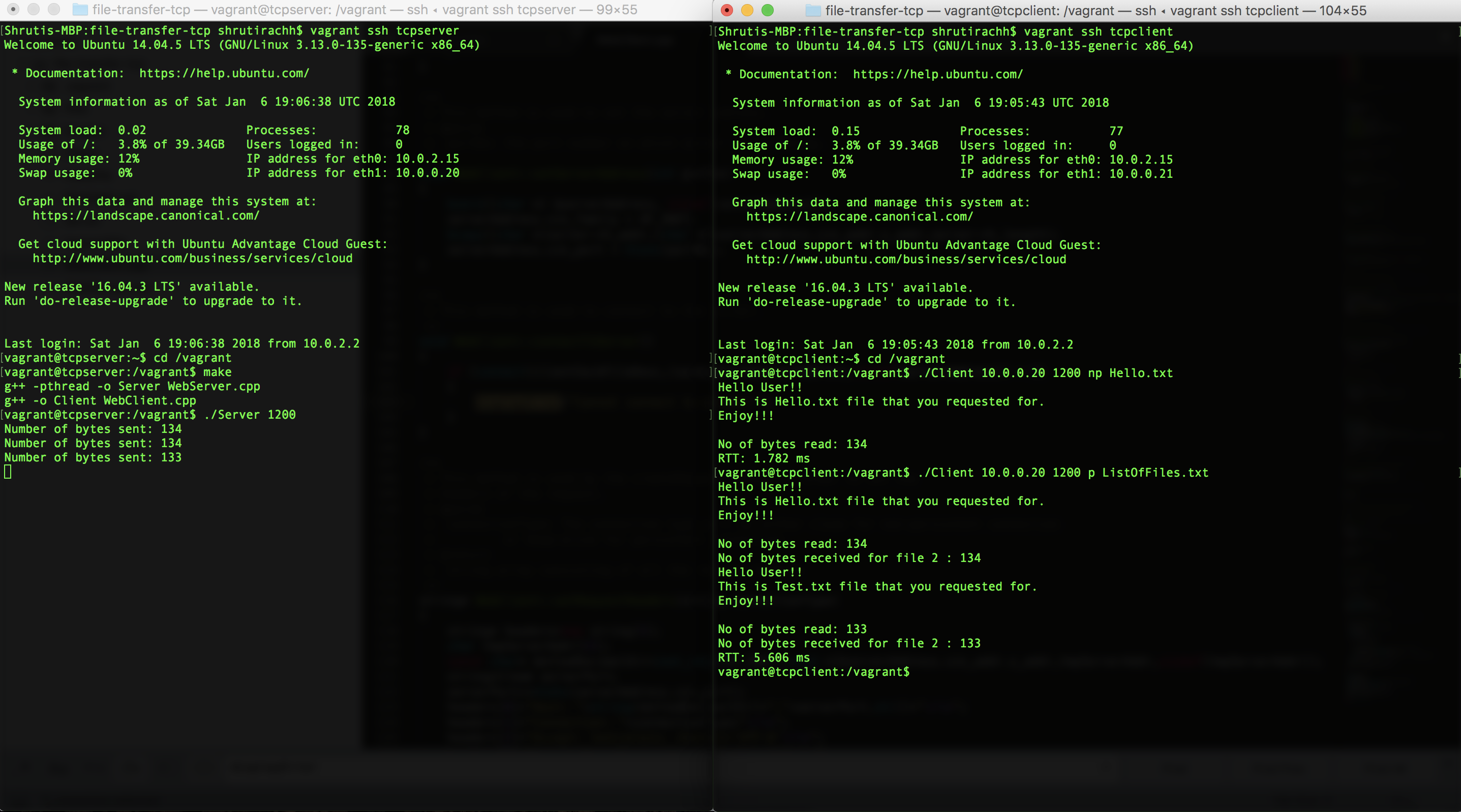Click 'g++ -pthread -o Server WebServer.cpp' line

coord(132,386)
